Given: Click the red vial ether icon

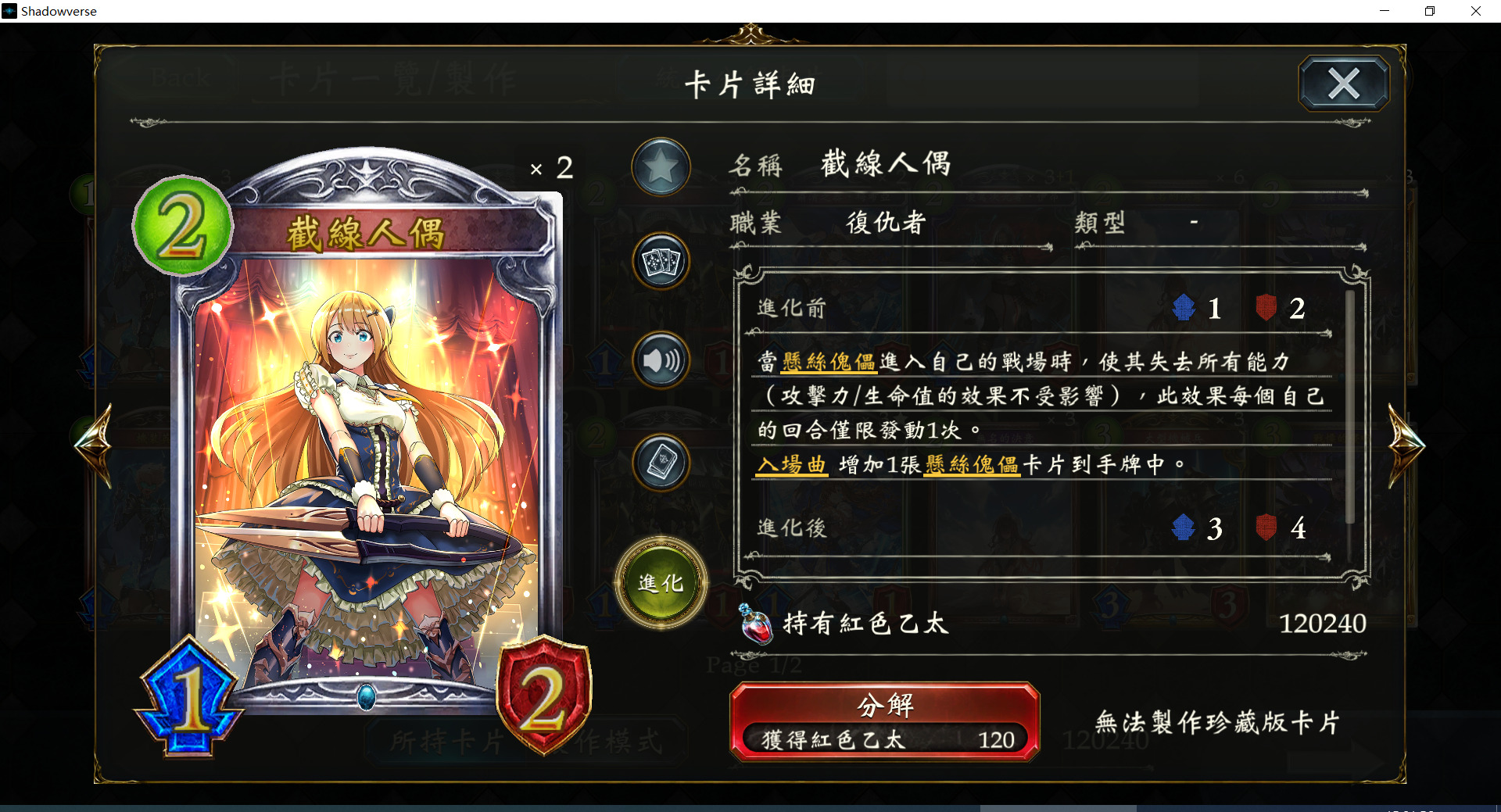Looking at the screenshot, I should [x=756, y=624].
